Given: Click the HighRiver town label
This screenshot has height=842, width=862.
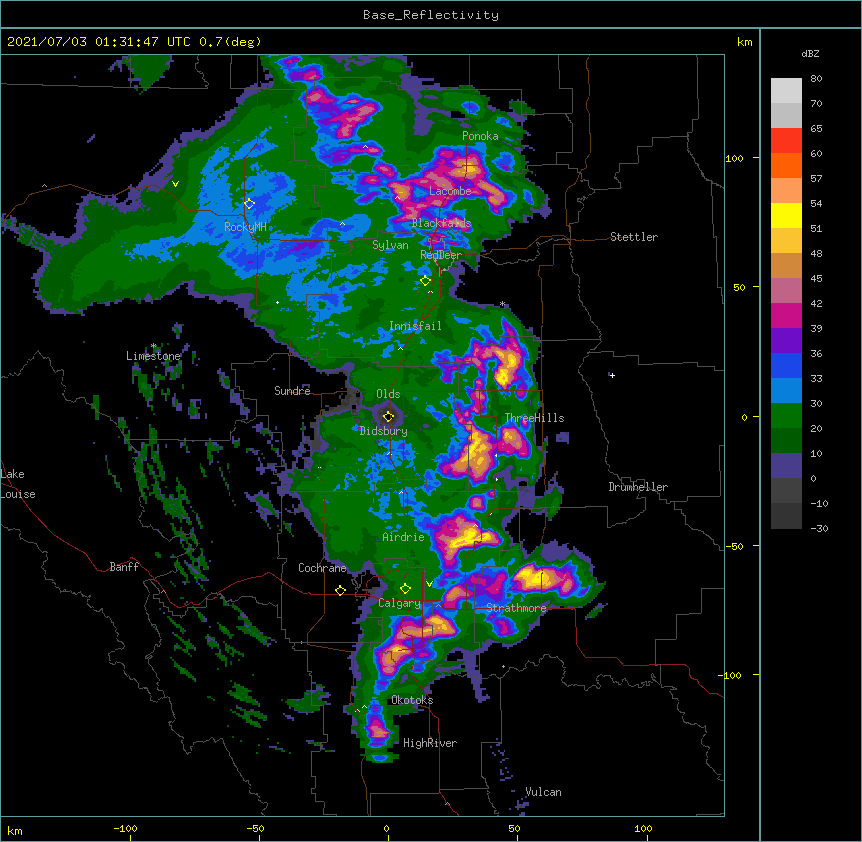Looking at the screenshot, I should (x=430, y=743).
